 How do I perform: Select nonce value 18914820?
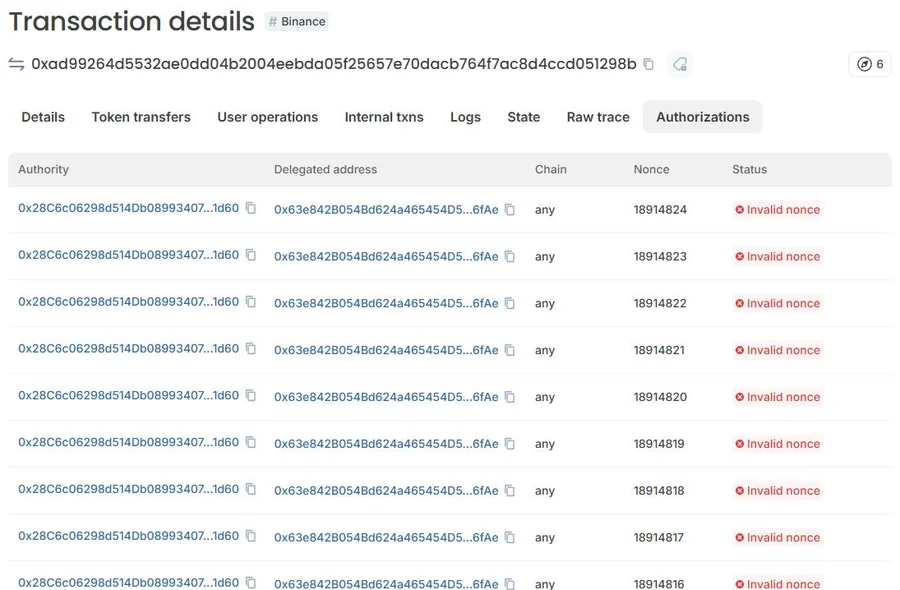660,397
